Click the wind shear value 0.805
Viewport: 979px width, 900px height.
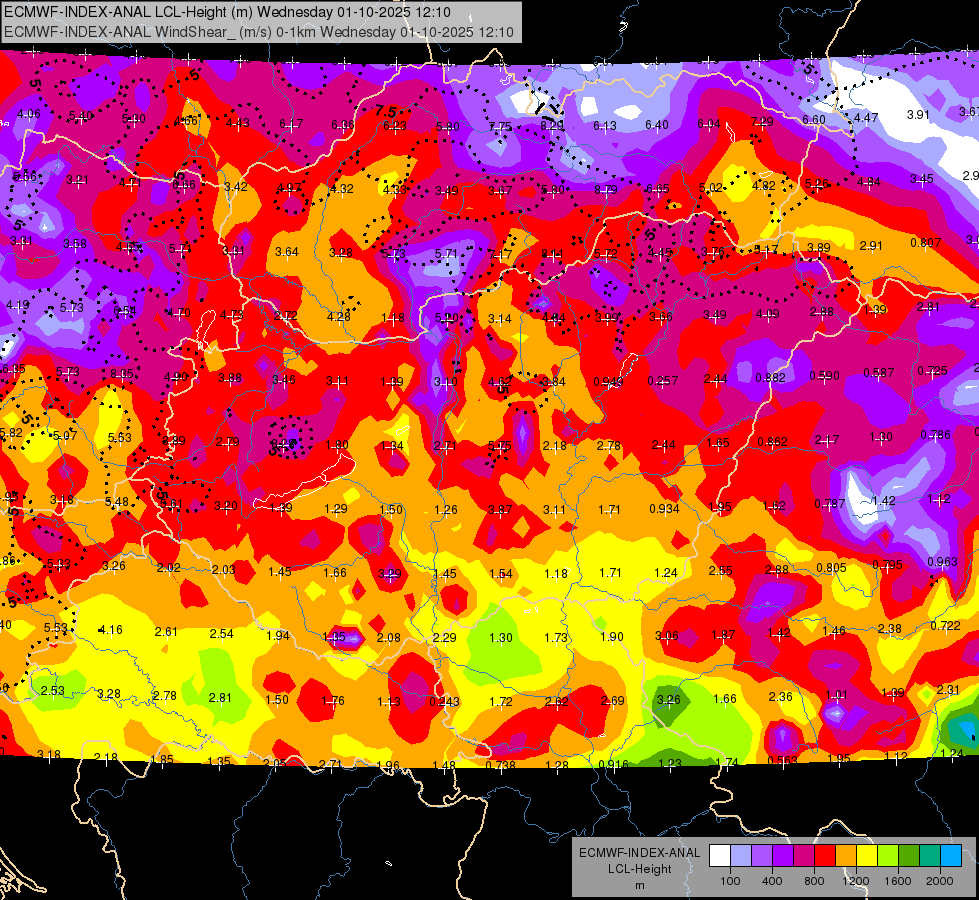(x=832, y=568)
